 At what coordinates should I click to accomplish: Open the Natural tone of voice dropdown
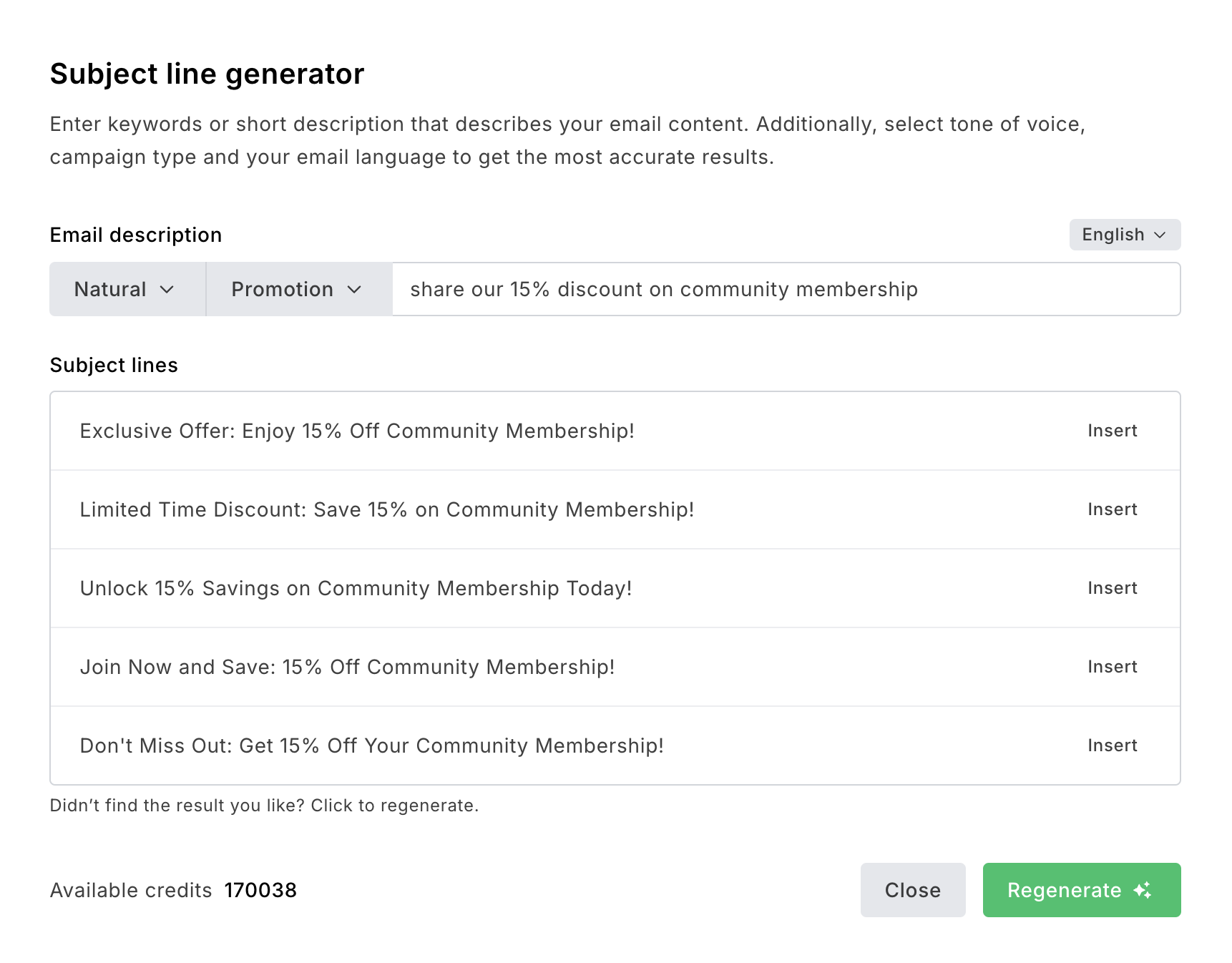[127, 289]
